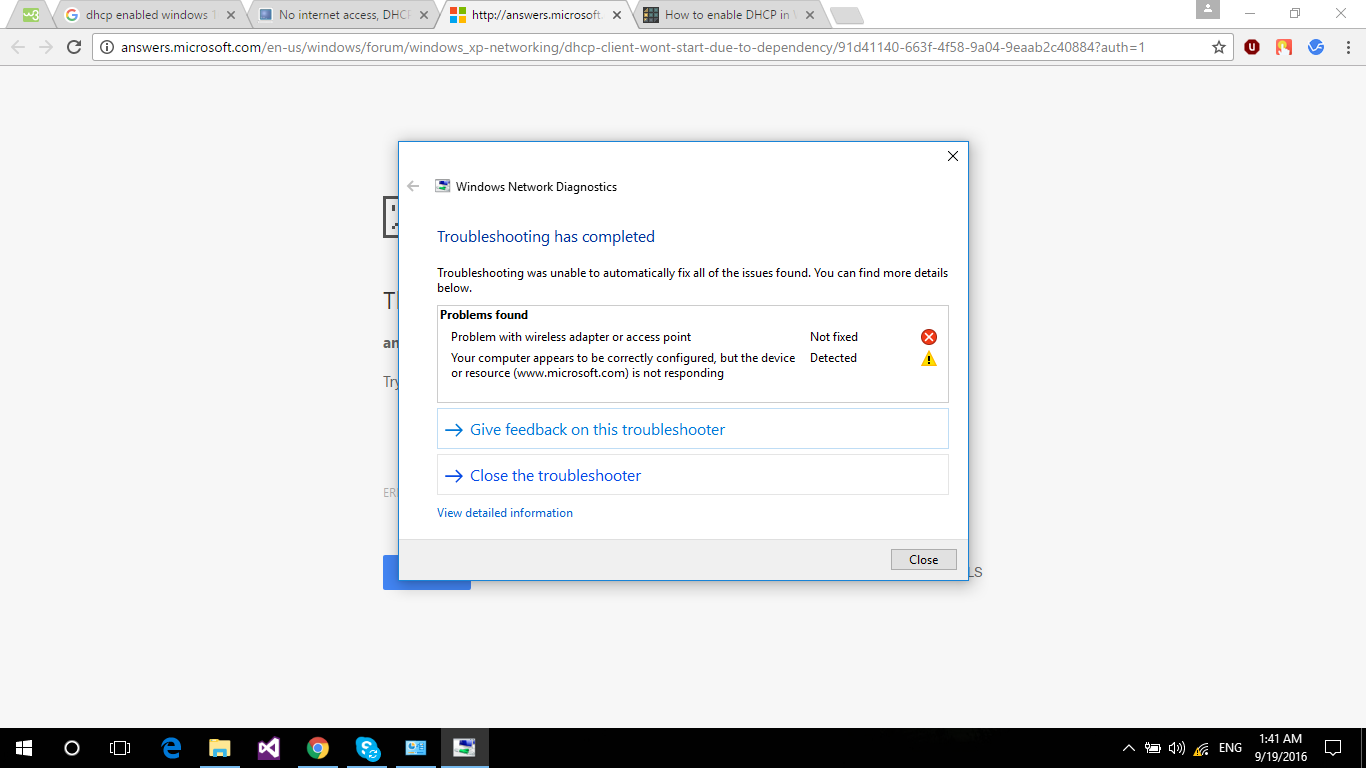Image resolution: width=1366 pixels, height=768 pixels.
Task: Click the Chrome profile user icon
Action: point(1208,10)
